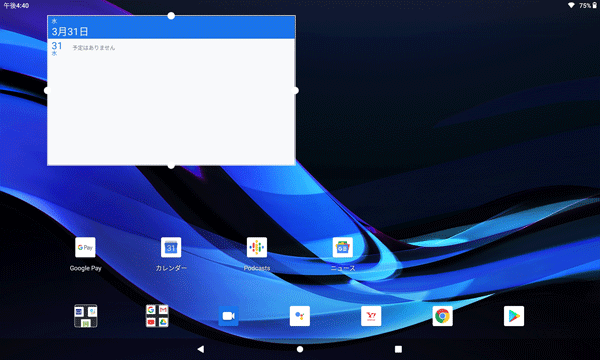Click the battery 75% status indicator

[588, 5]
